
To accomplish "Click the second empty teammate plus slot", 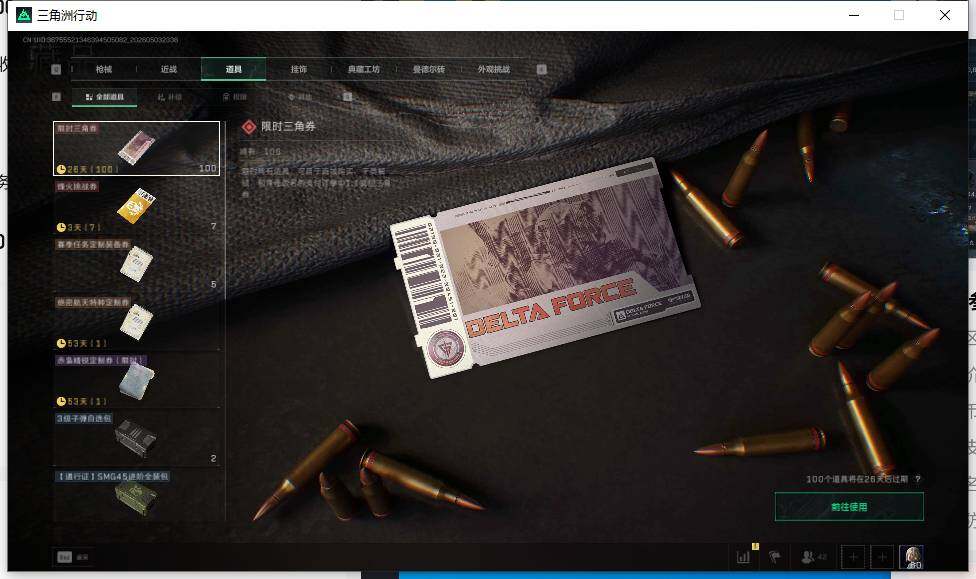I will click(882, 557).
